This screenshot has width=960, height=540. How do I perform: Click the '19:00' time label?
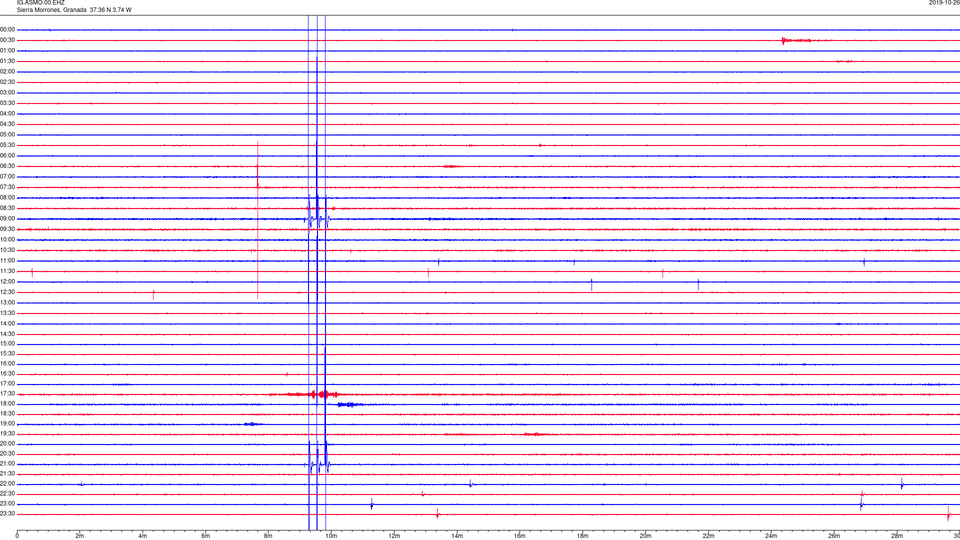[x=8, y=424]
